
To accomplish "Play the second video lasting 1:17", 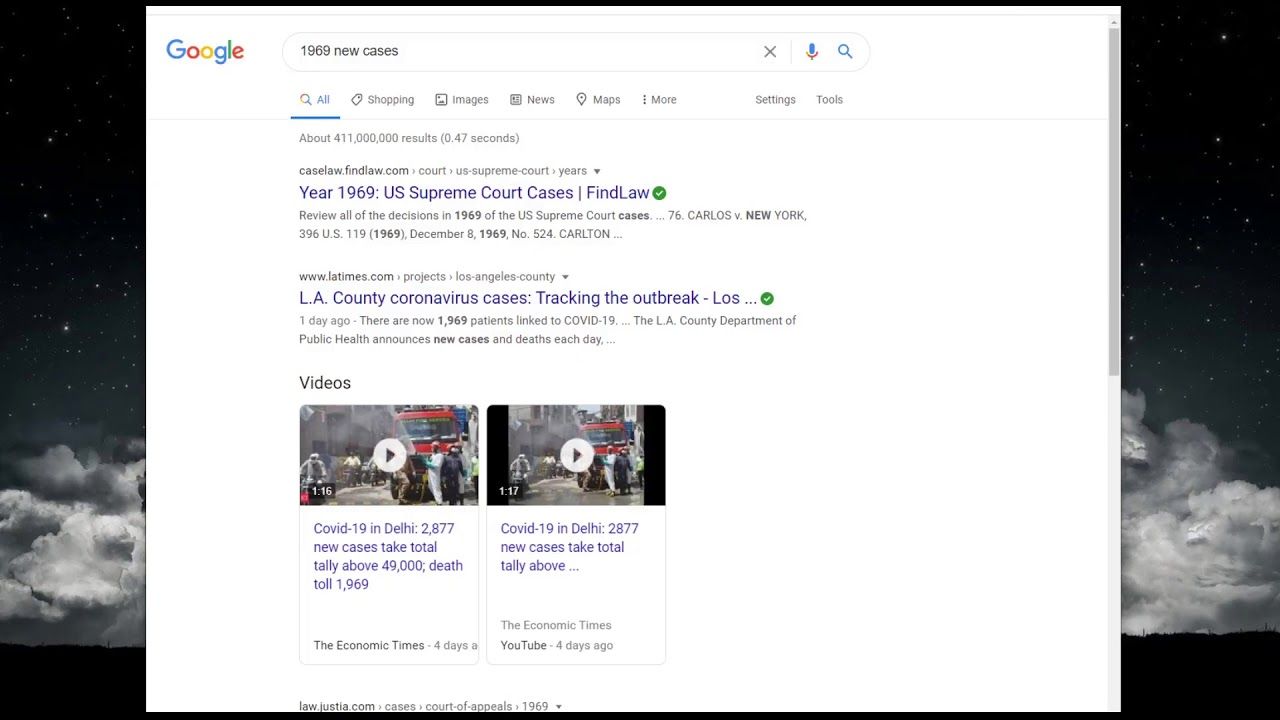I will pyautogui.click(x=576, y=456).
